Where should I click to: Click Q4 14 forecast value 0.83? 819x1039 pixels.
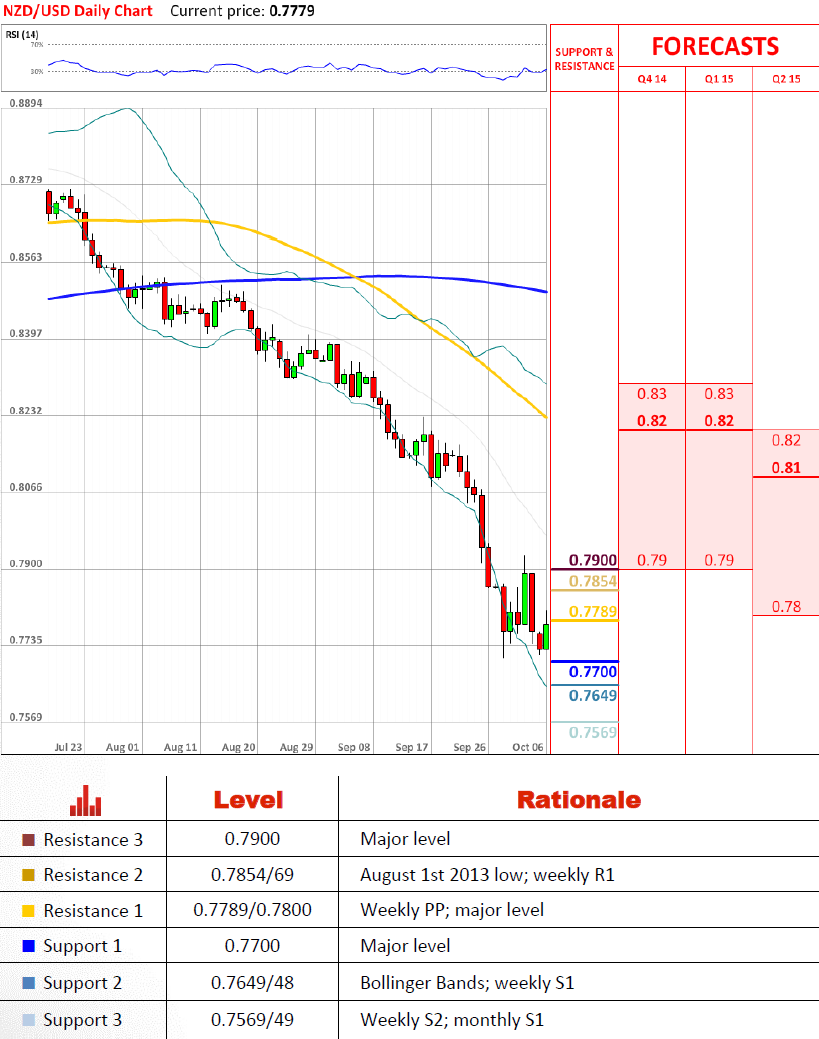[x=652, y=394]
